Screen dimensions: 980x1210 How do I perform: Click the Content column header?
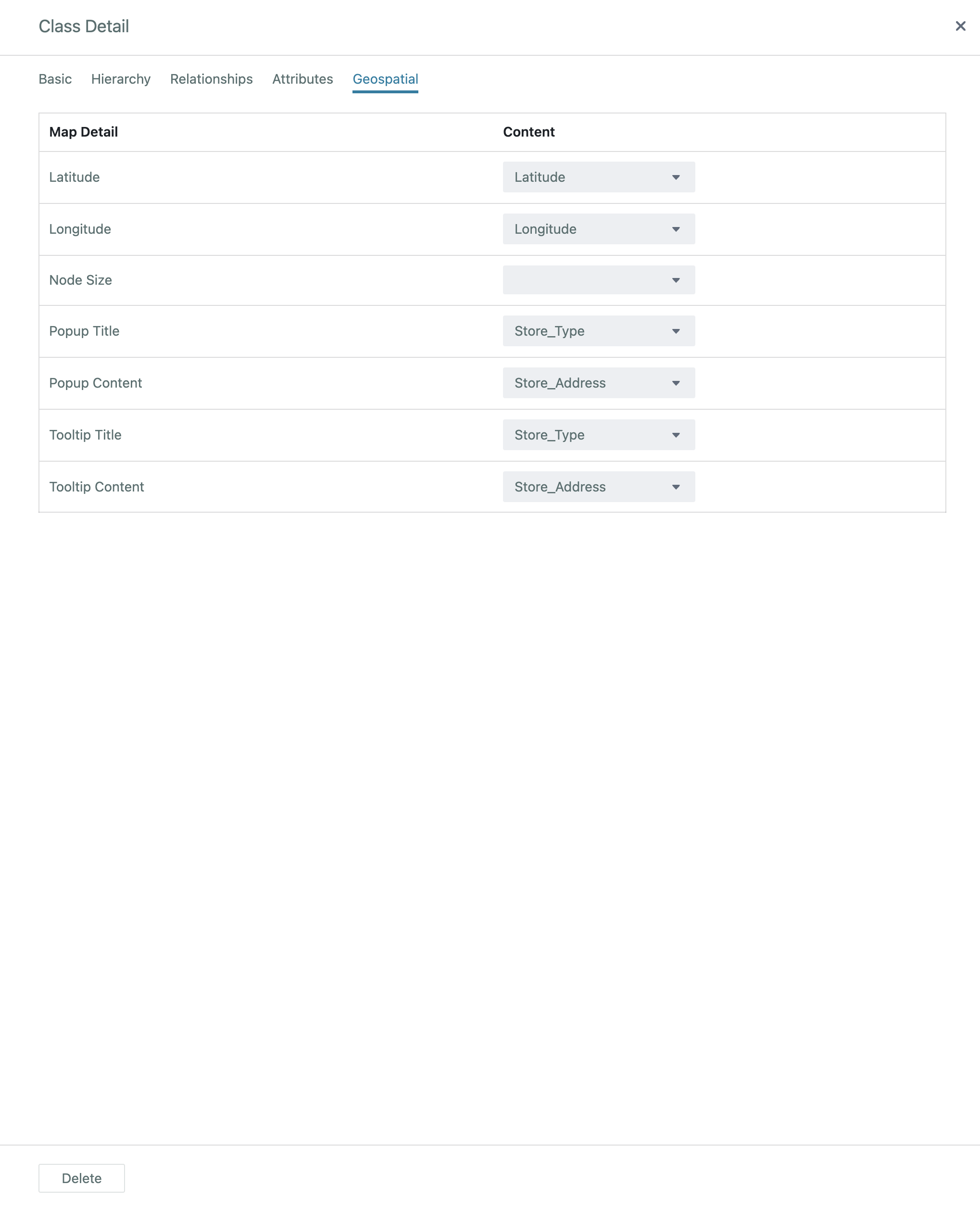pyautogui.click(x=528, y=132)
